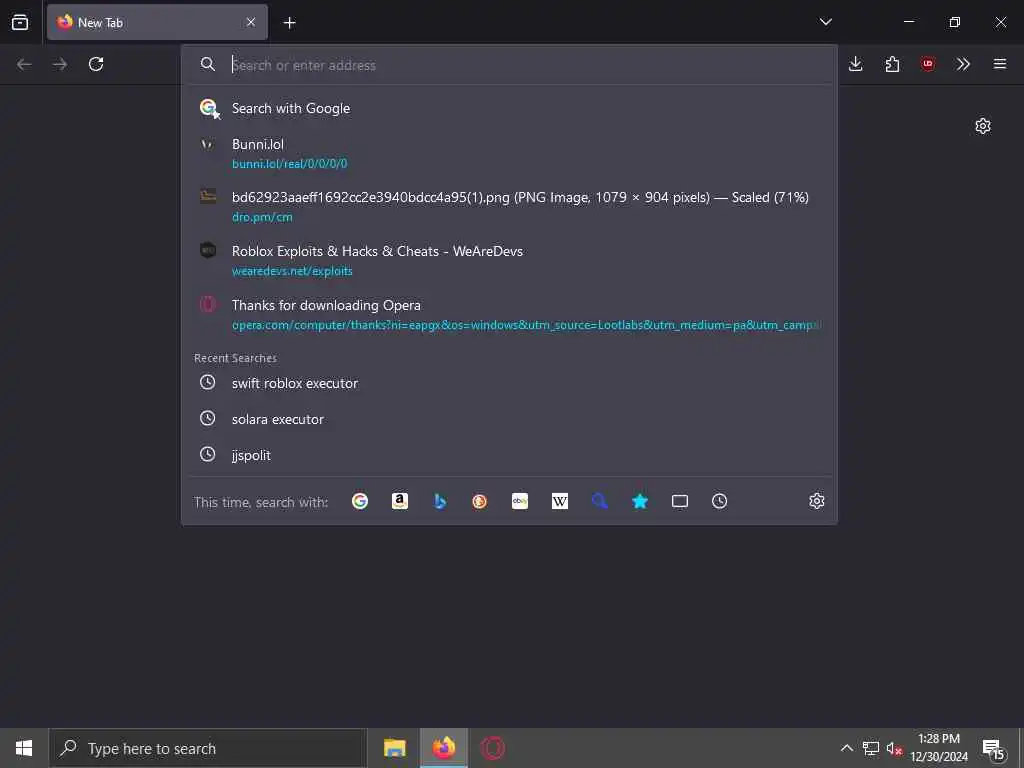The image size is (1024, 768).
Task: Open the uBlock Origin extension icon
Action: click(928, 64)
